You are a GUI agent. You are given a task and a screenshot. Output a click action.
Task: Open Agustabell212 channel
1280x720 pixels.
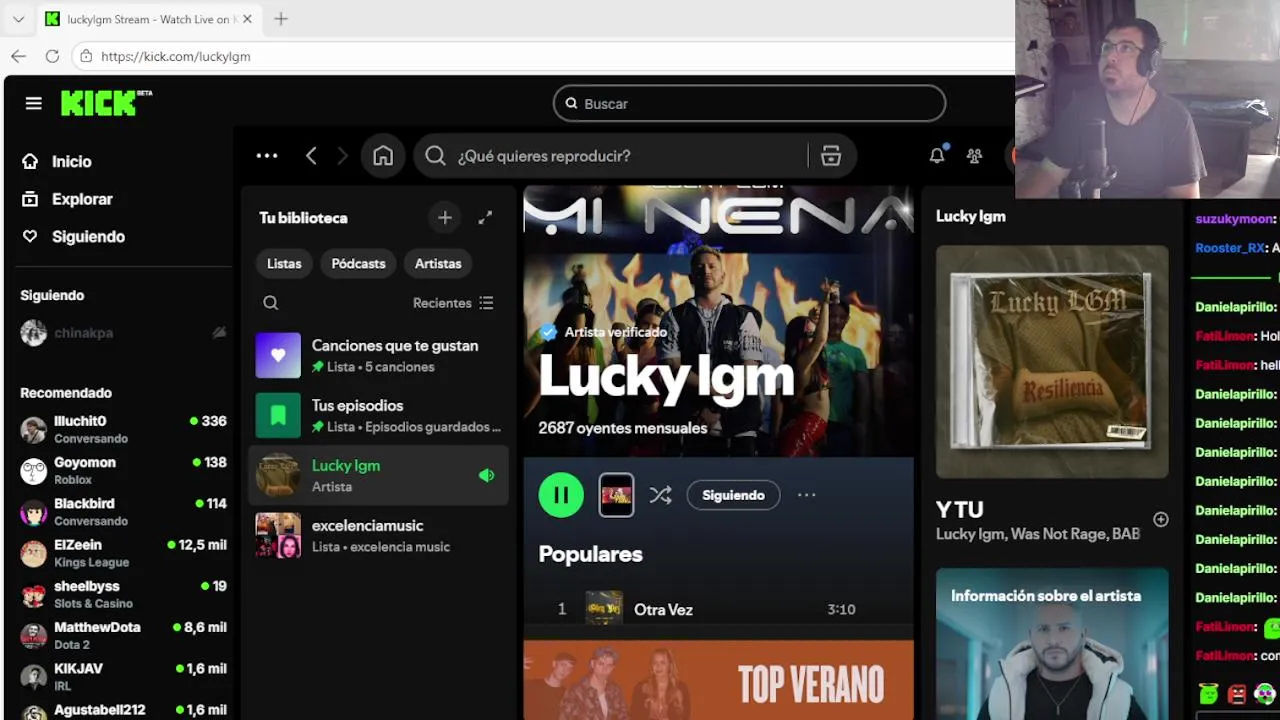[x=124, y=711]
